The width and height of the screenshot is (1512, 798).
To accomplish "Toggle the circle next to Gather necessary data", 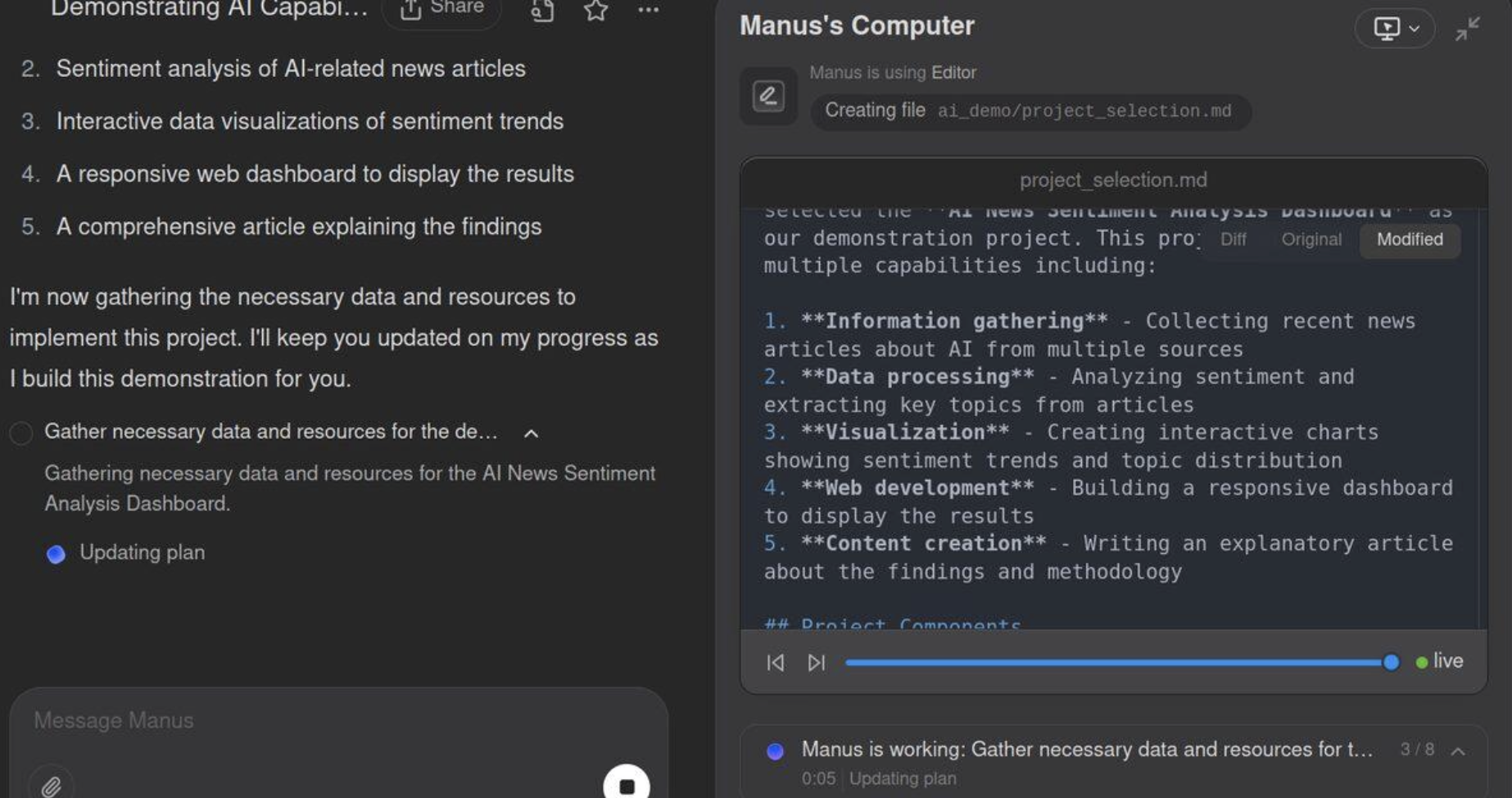I will pos(21,433).
